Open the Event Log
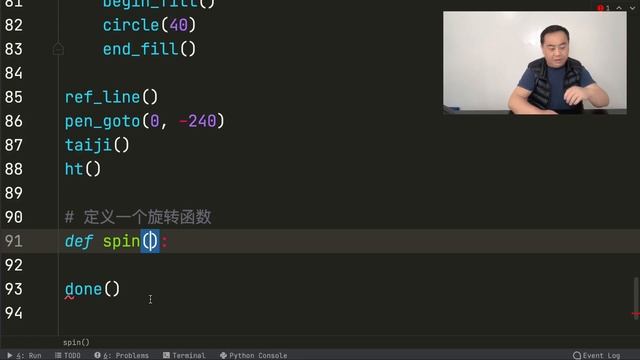The width and height of the screenshot is (640, 360). [597, 355]
